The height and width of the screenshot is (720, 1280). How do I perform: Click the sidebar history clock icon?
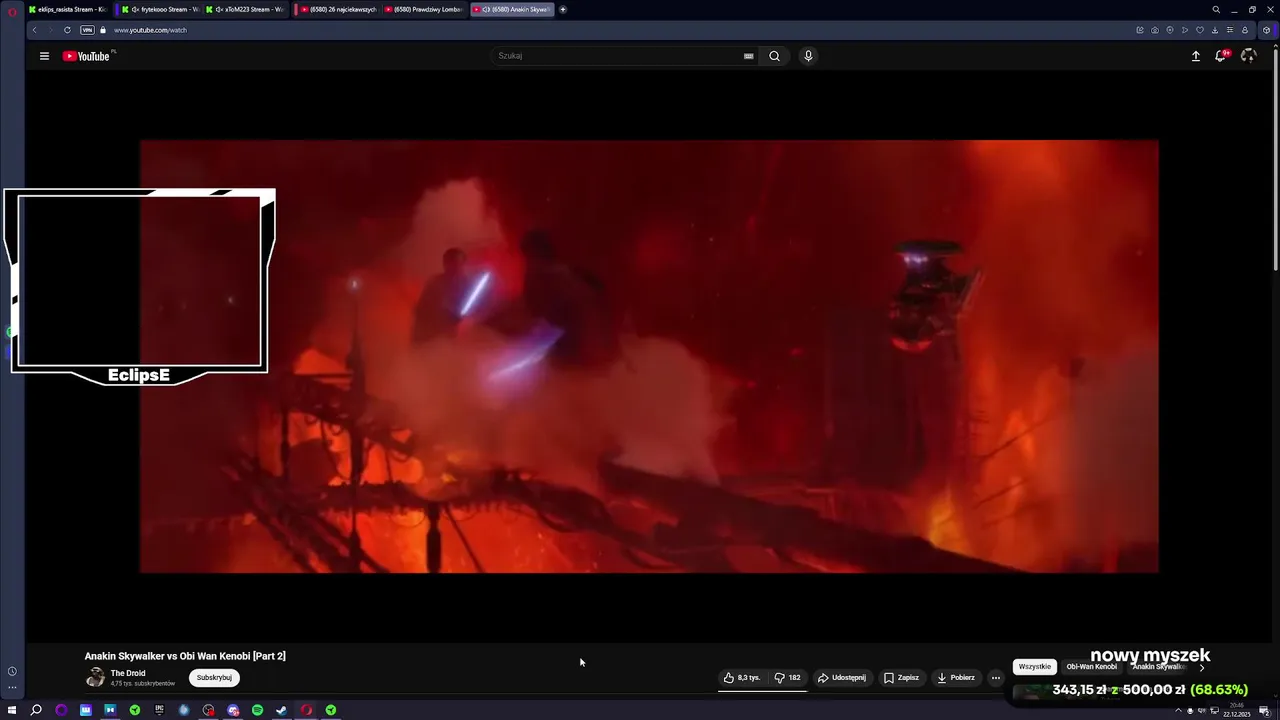pos(12,671)
